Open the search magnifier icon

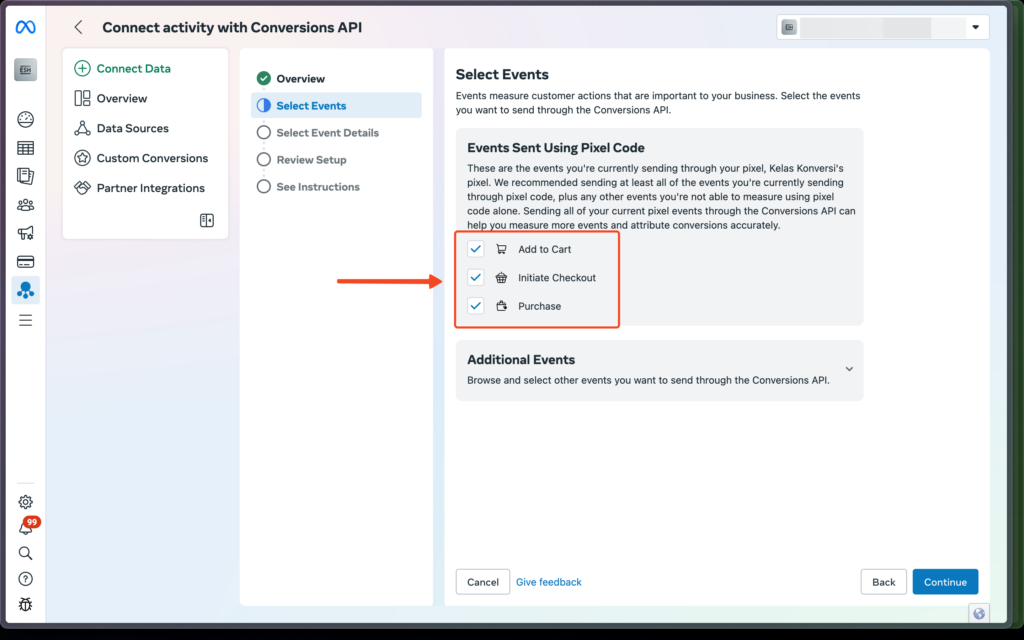pyautogui.click(x=26, y=553)
